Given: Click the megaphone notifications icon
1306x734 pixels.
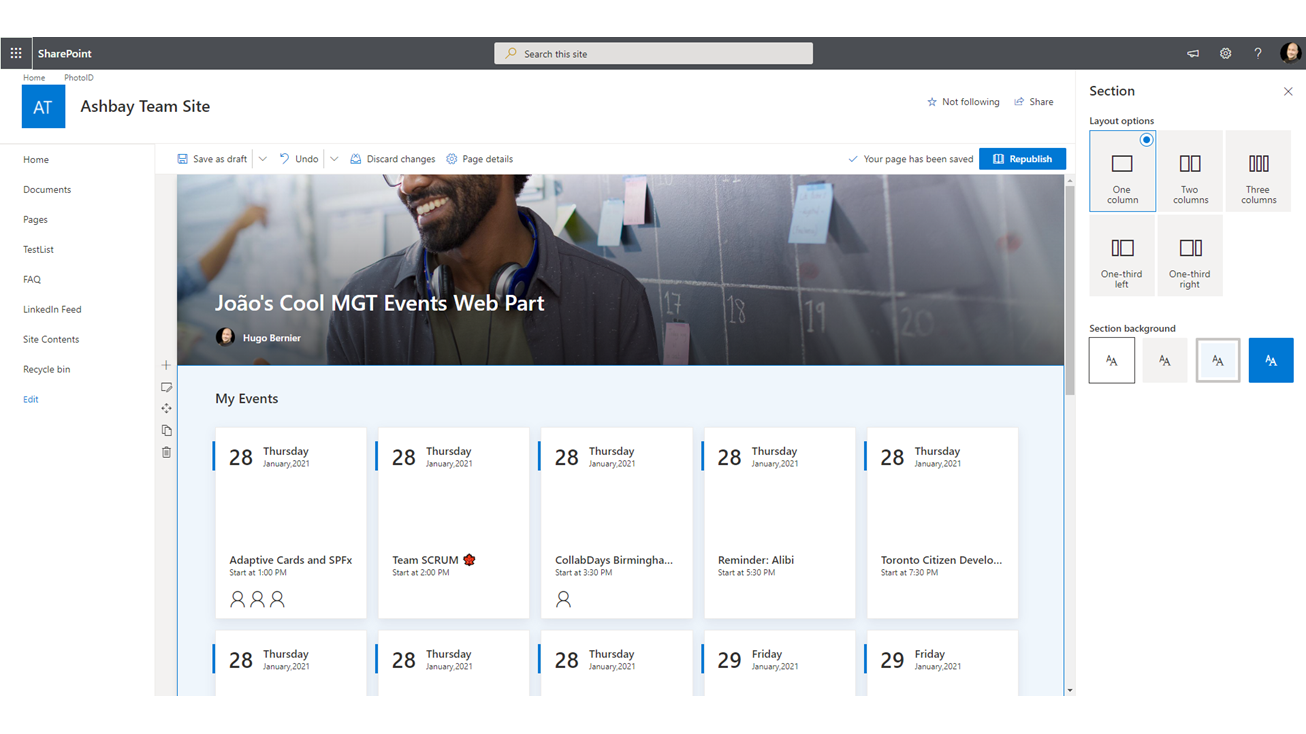Looking at the screenshot, I should 1193,54.
